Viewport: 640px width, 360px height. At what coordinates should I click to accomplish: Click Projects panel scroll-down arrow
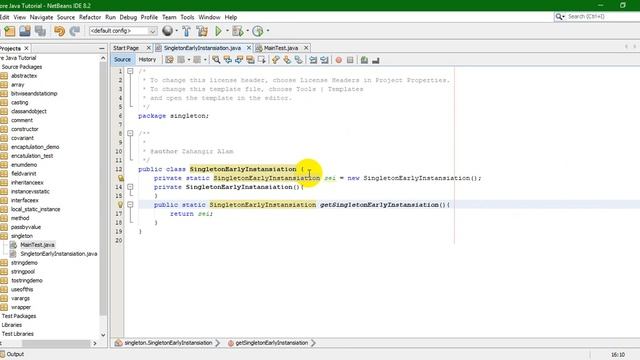tap(103, 335)
